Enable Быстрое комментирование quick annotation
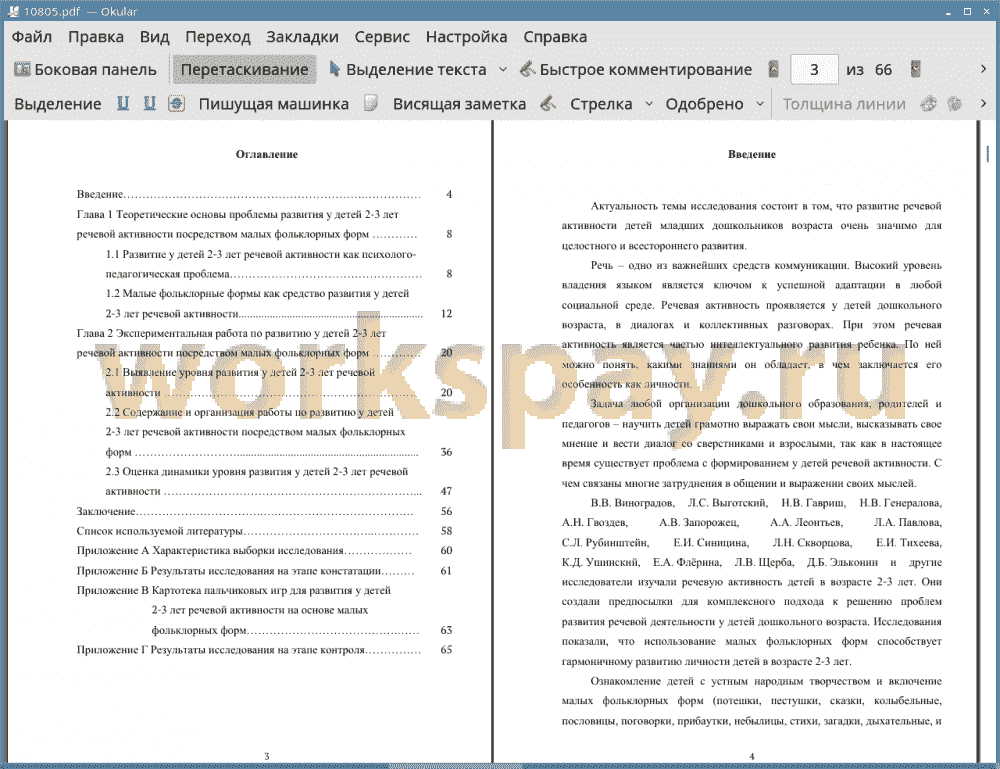This screenshot has height=769, width=1000. [636, 70]
